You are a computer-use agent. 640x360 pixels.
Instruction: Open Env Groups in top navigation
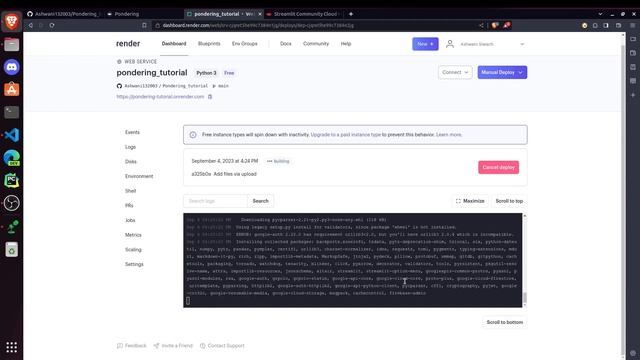244,44
